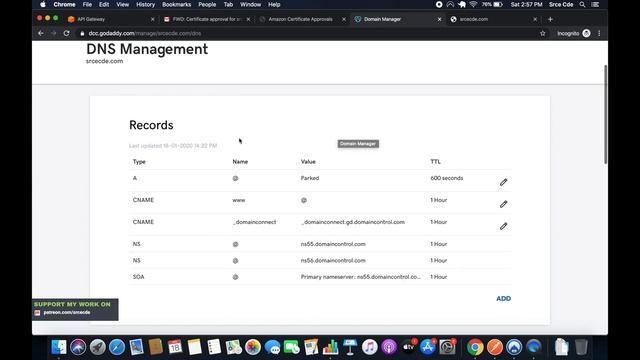Viewport: 640px width, 360px height.
Task: Open FaceTime from the dock
Action: 291,347
